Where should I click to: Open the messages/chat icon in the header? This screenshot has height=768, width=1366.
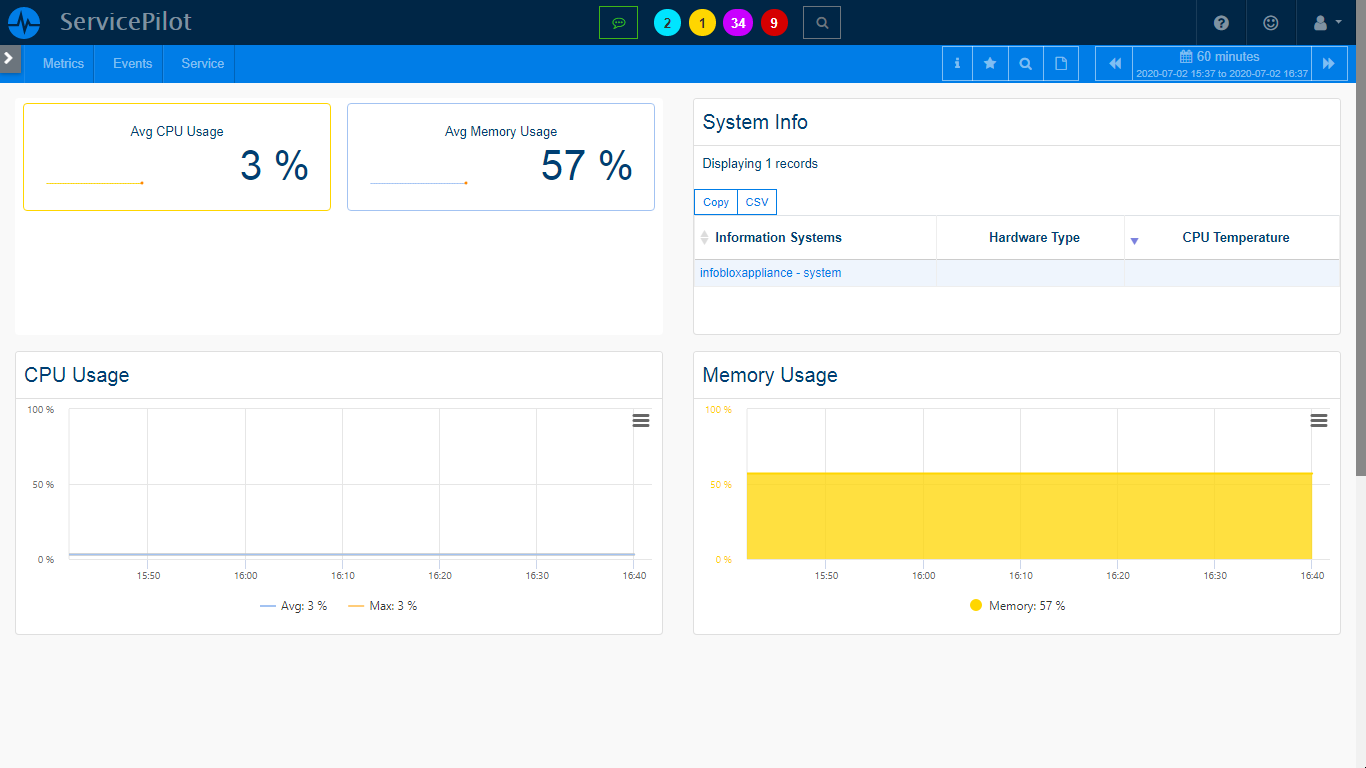coord(619,22)
